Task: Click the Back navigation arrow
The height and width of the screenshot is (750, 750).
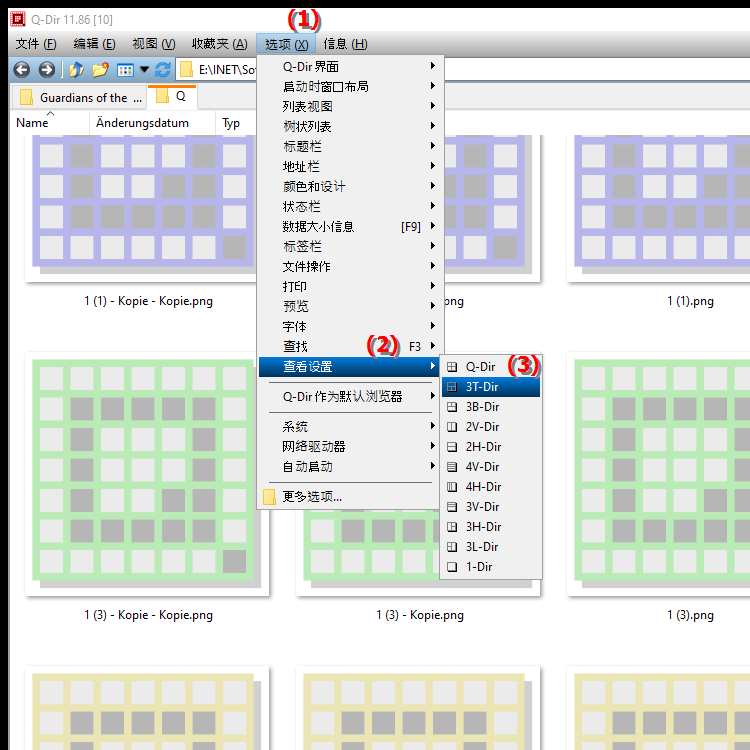Action: click(x=22, y=70)
